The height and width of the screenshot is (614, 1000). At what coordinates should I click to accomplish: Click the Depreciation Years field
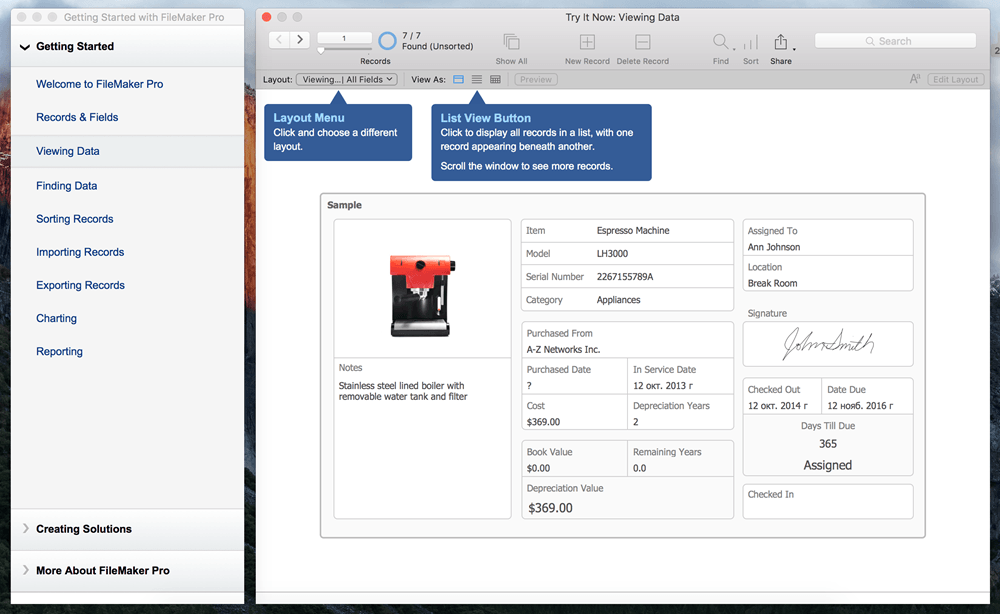680,414
